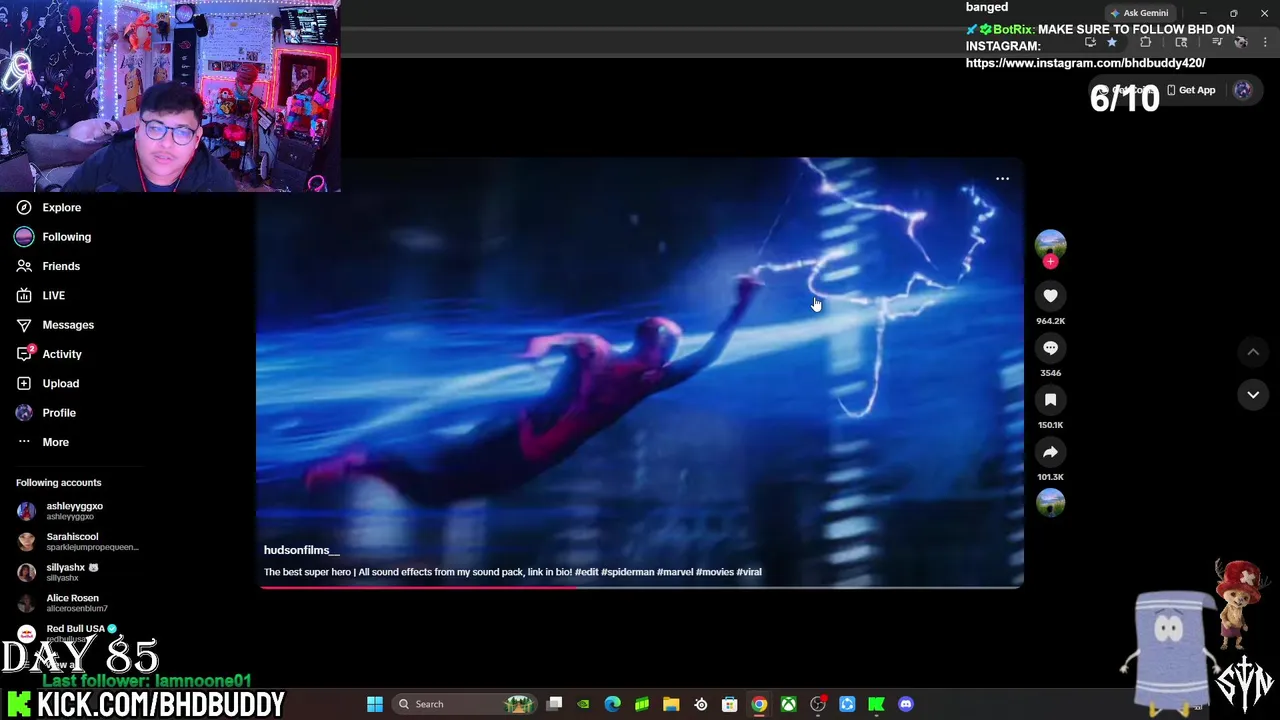Viewport: 1280px width, 720px height.
Task: Go to previous video arrow
Action: pyautogui.click(x=1253, y=352)
